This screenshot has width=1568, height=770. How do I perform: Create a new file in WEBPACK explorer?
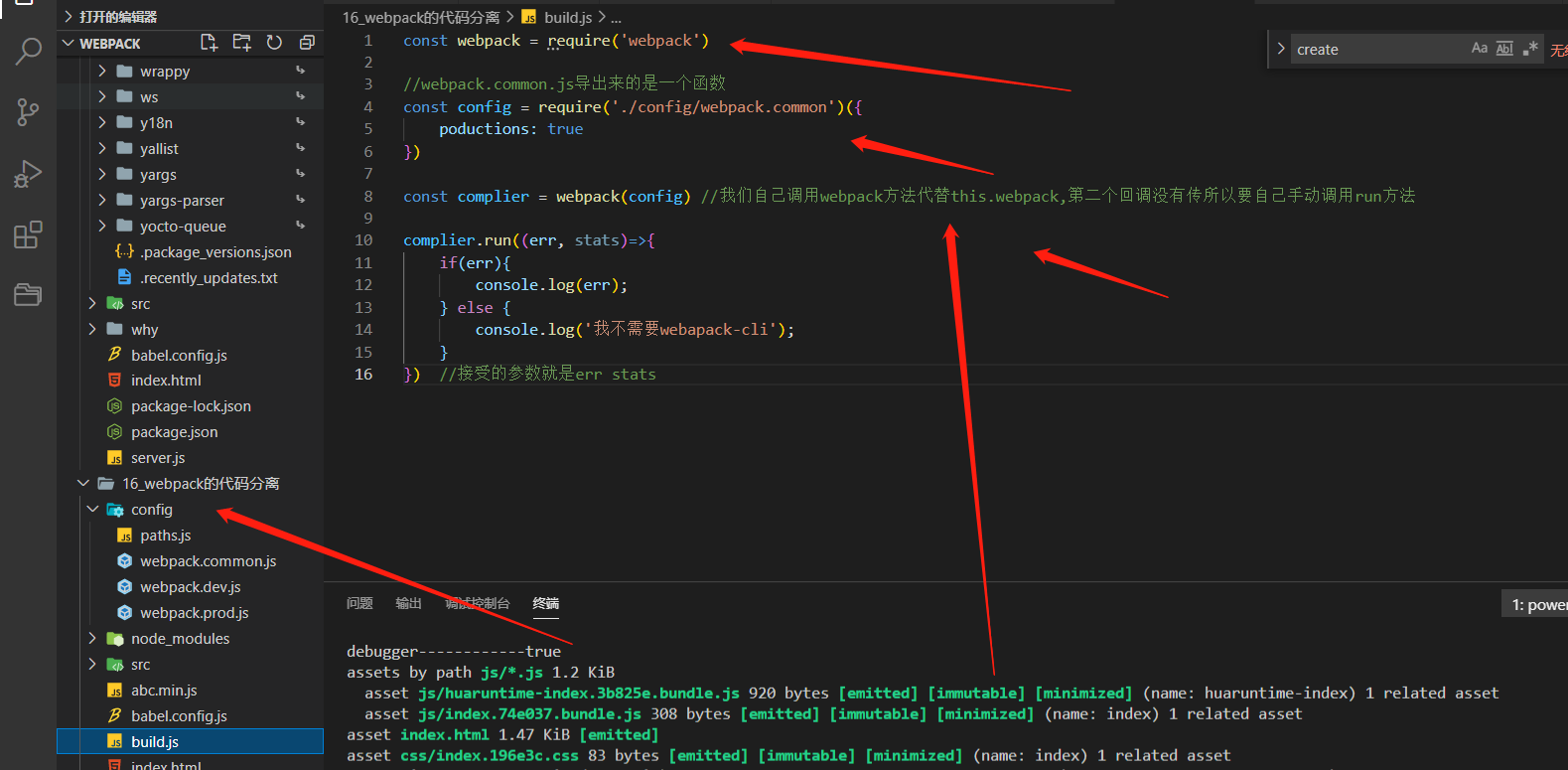(209, 42)
